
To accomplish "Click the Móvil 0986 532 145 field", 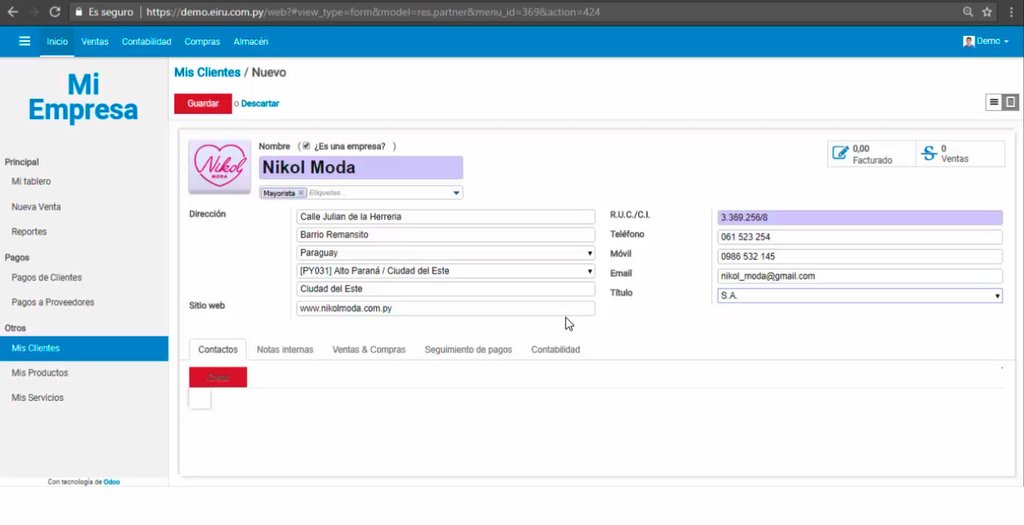I will coord(859,257).
